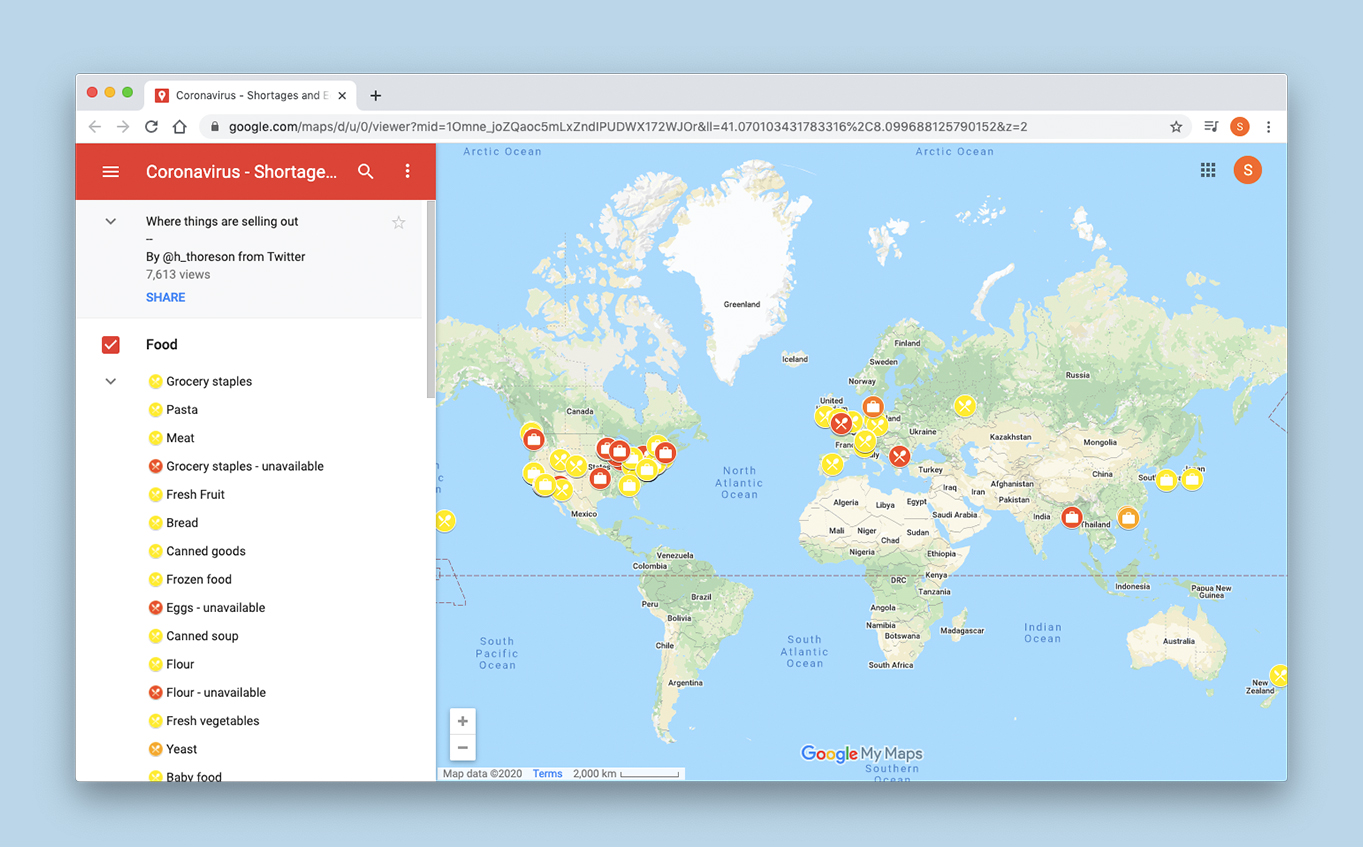Viewport: 1363px width, 849px height.
Task: Click the sidebar scrollbar
Action: pos(431,300)
